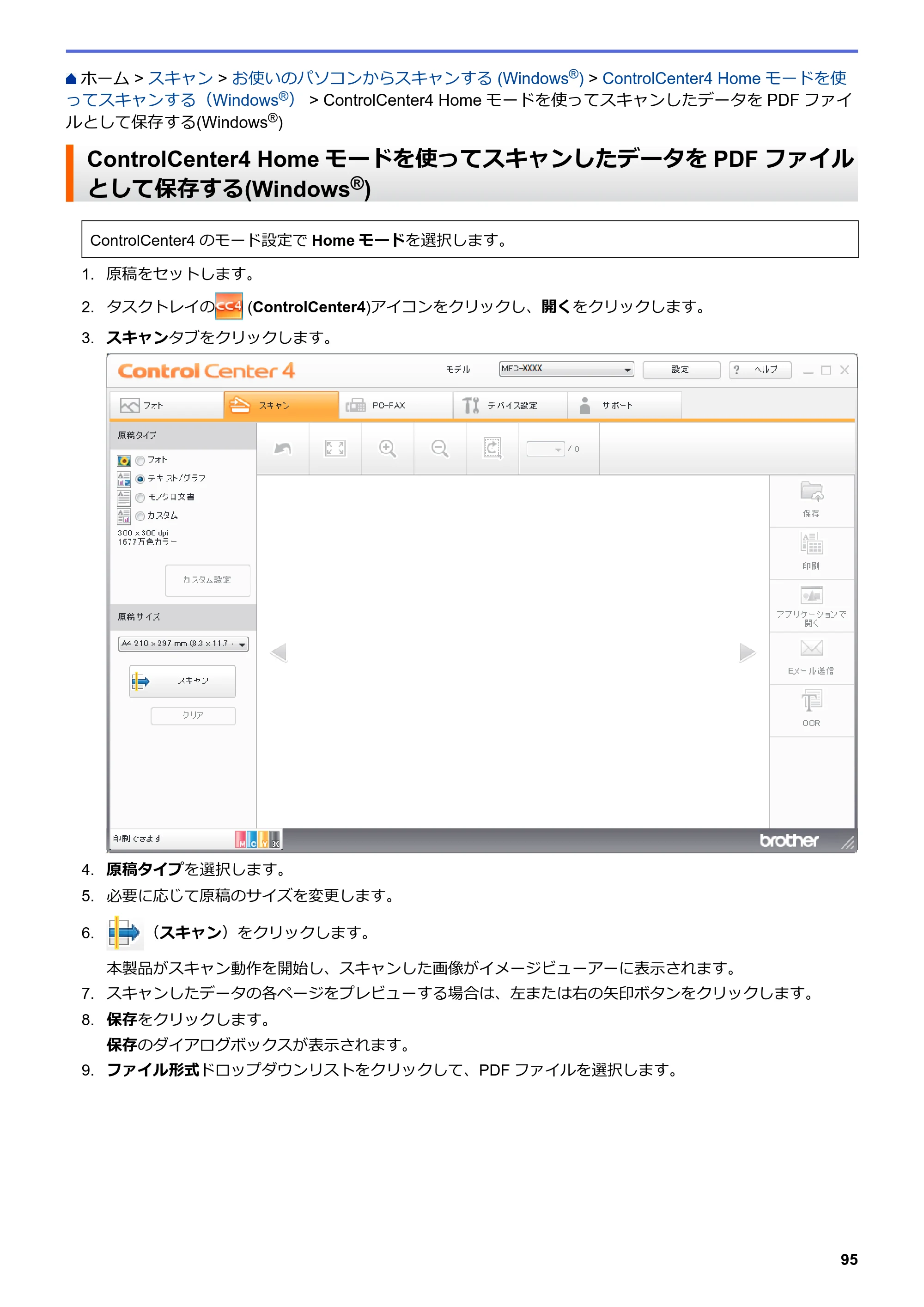
Task: Click the left arrow to preview previous page
Action: pos(279,652)
